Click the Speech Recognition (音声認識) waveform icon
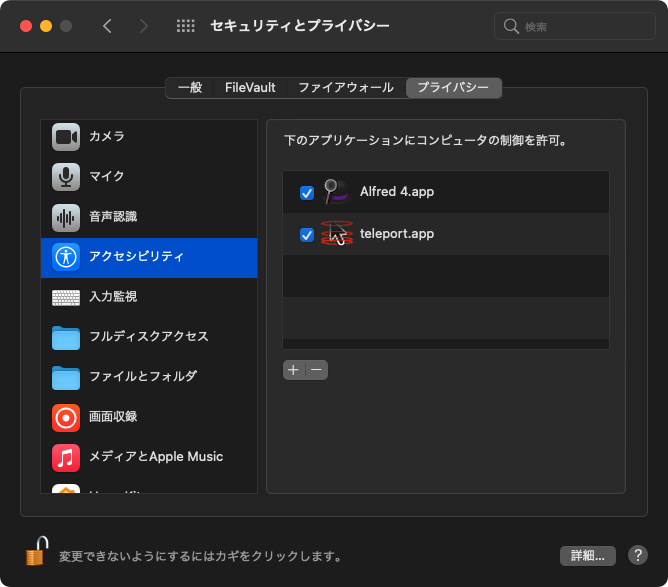The image size is (668, 587). point(66,218)
